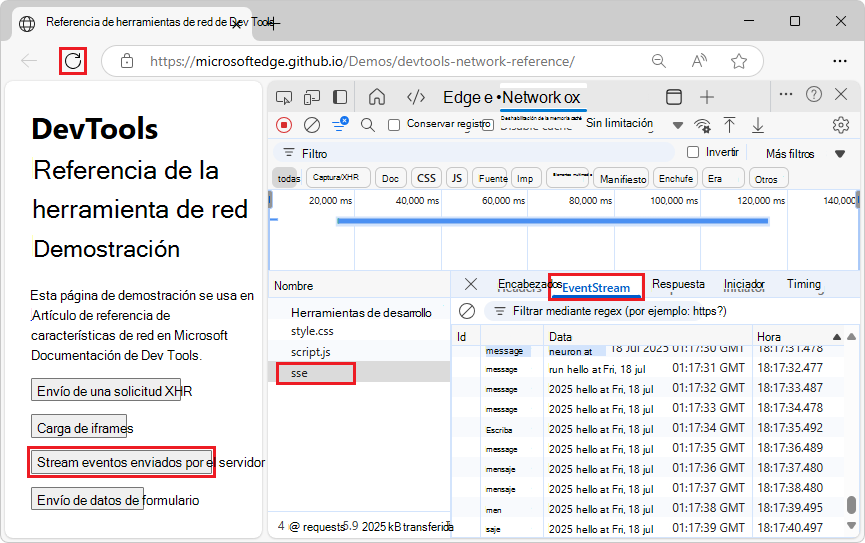Toggle device emulation icon
Image resolution: width=865 pixels, height=543 pixels.
pyautogui.click(x=312, y=97)
